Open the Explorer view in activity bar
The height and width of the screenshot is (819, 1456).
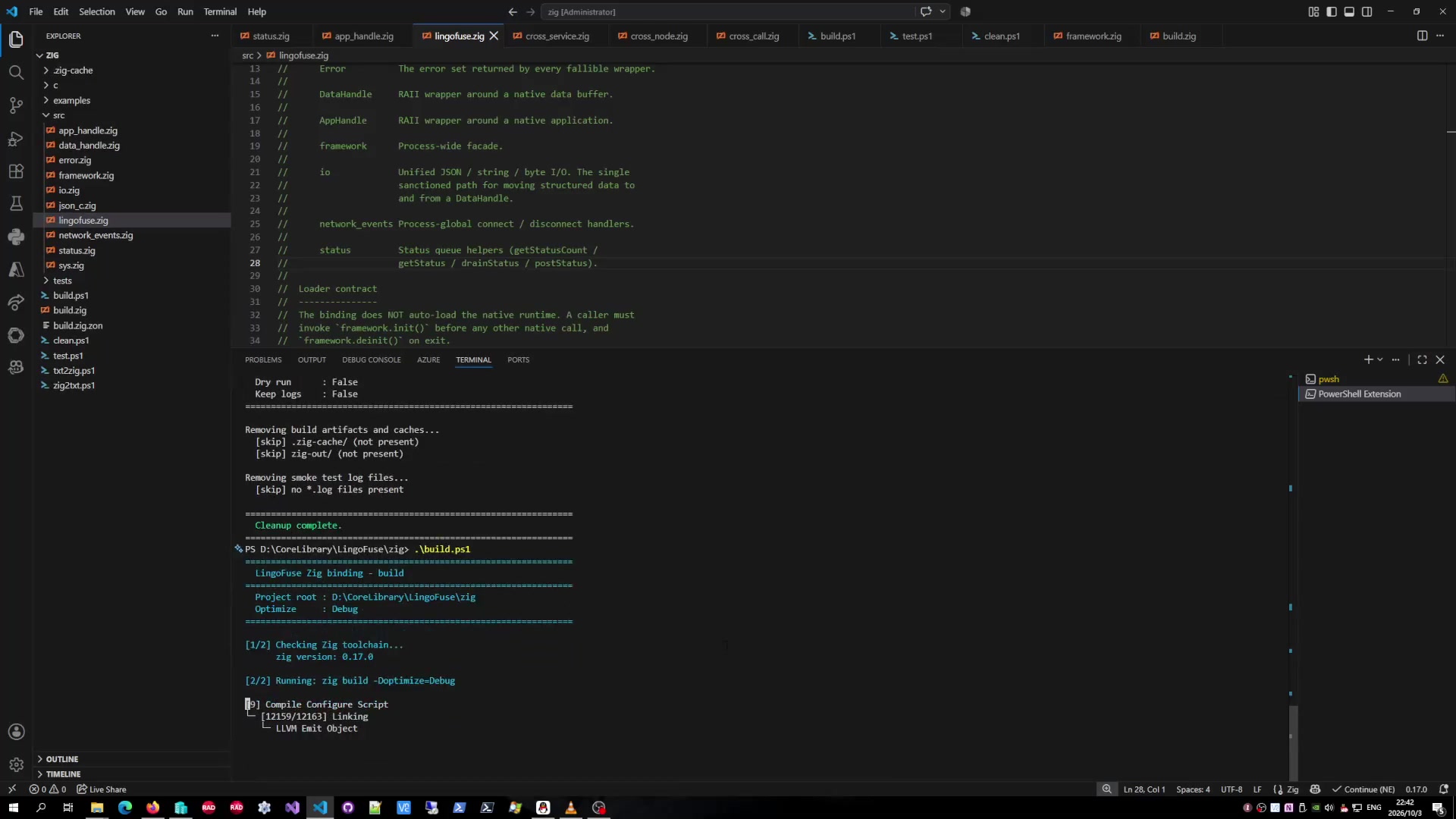tap(16, 39)
